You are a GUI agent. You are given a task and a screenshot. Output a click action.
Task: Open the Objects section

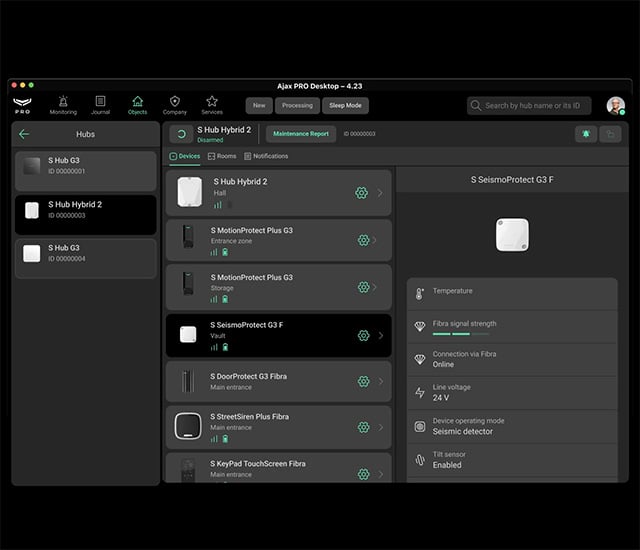click(x=138, y=105)
